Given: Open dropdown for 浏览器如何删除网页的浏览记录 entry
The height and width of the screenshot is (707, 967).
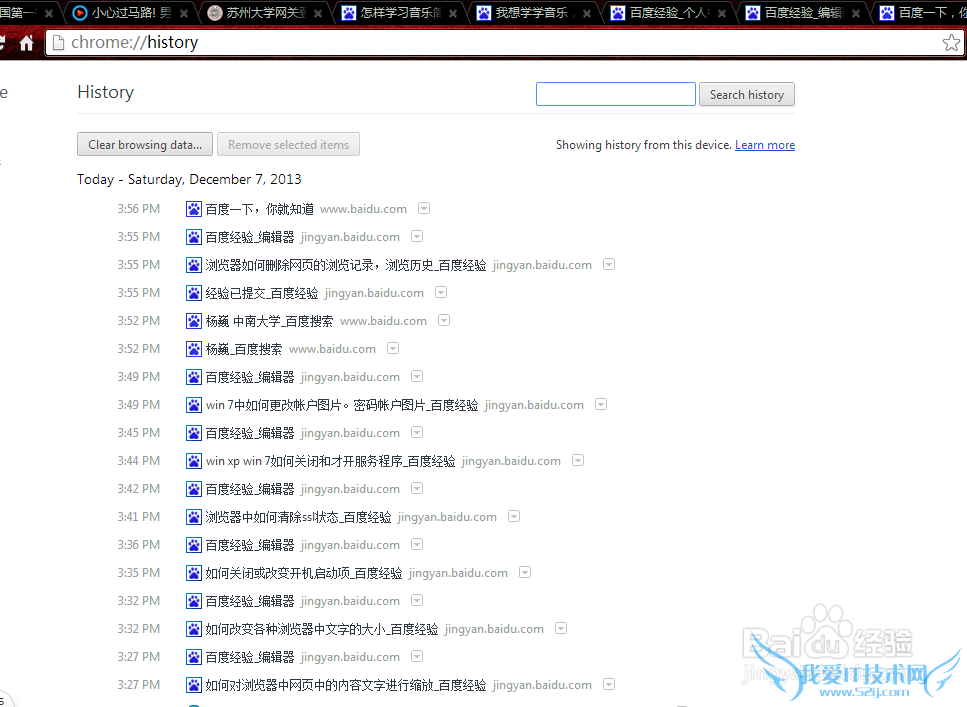Looking at the screenshot, I should [x=609, y=264].
